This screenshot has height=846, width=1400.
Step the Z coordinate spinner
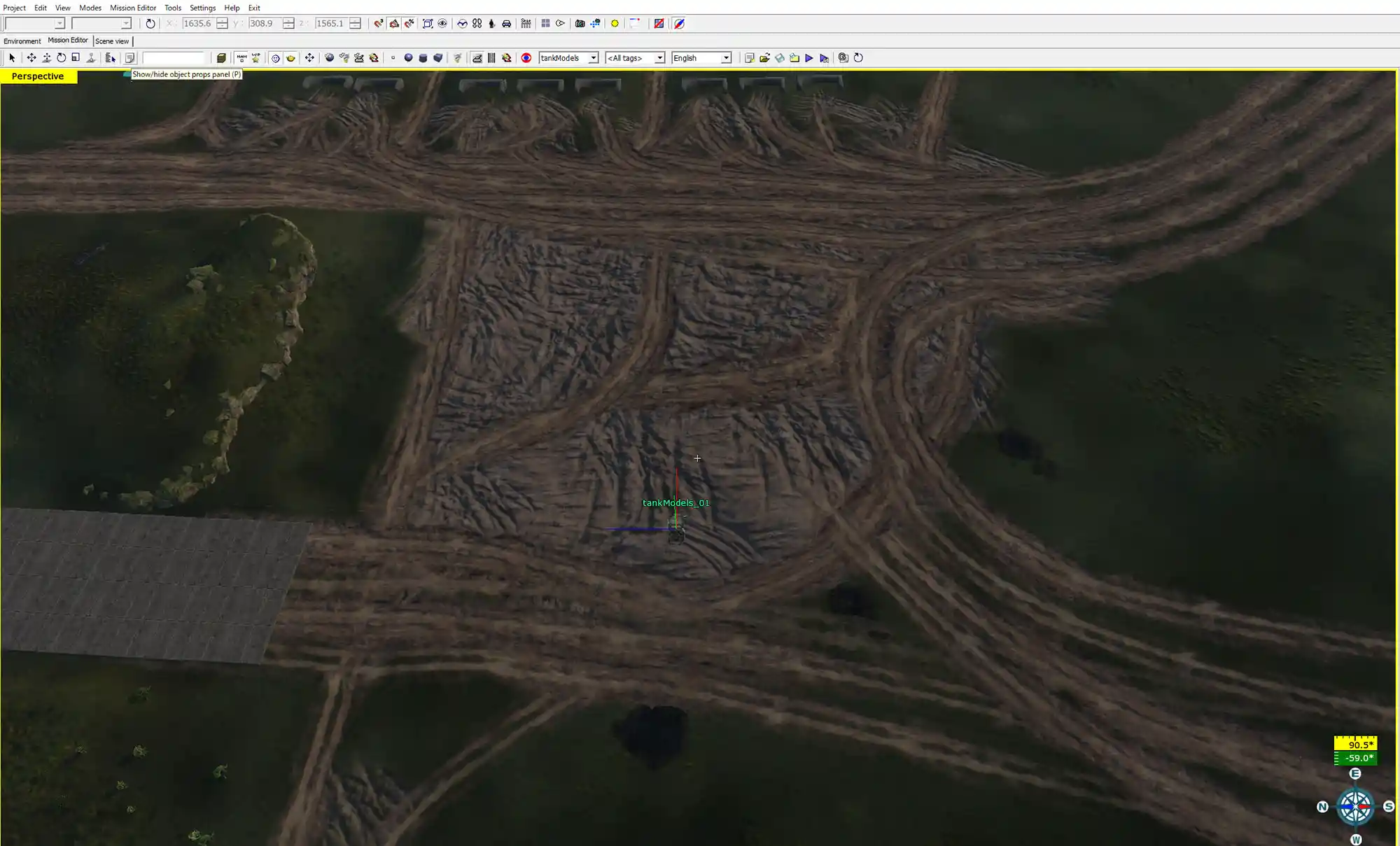[x=356, y=24]
